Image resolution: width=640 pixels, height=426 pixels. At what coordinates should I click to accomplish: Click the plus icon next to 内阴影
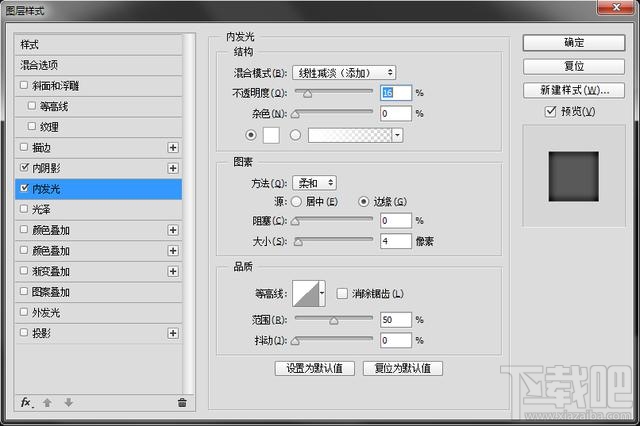[173, 168]
